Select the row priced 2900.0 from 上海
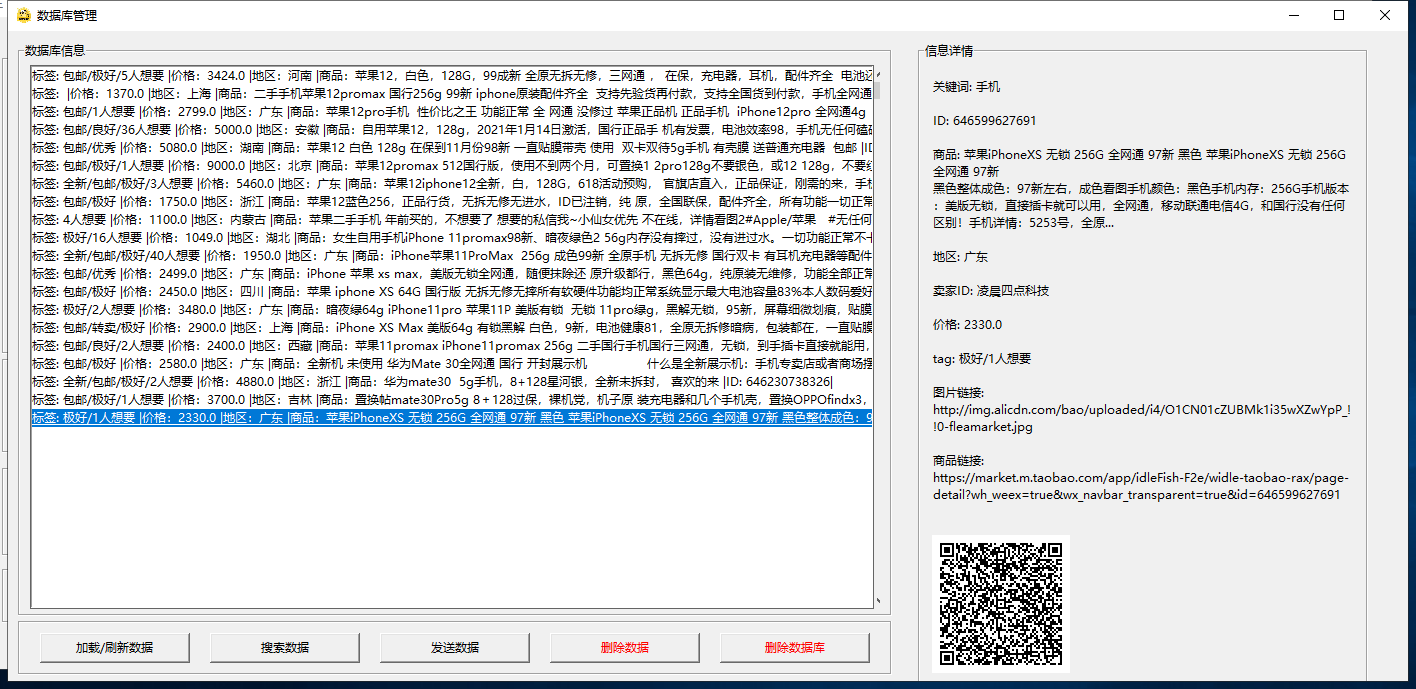 452,327
